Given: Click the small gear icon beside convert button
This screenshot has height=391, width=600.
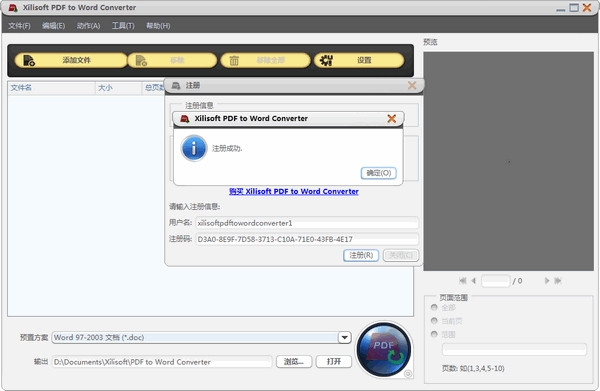Looking at the screenshot, I should [408, 374].
